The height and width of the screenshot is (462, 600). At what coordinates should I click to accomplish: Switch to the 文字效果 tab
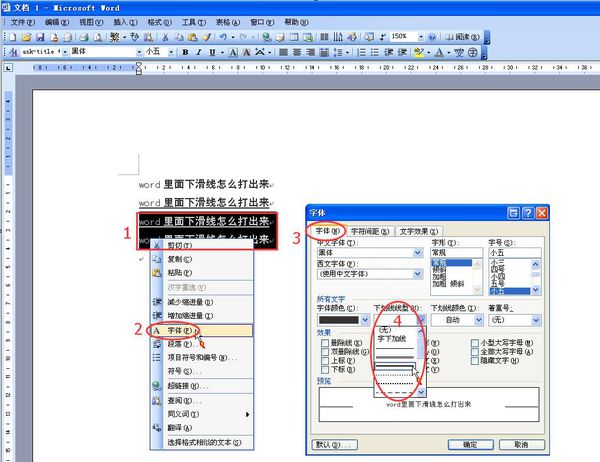pos(418,232)
